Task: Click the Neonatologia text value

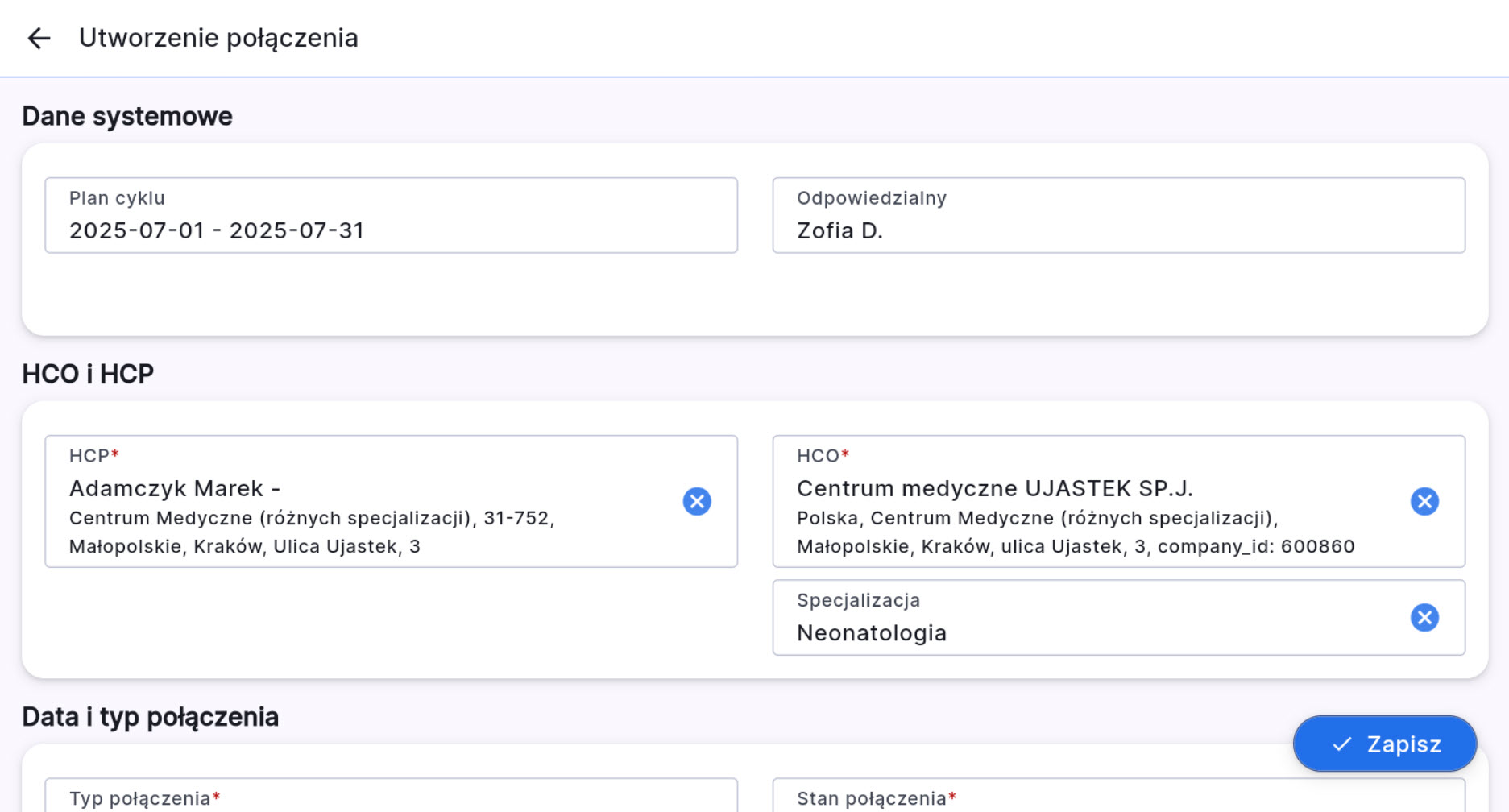Action: [x=871, y=633]
